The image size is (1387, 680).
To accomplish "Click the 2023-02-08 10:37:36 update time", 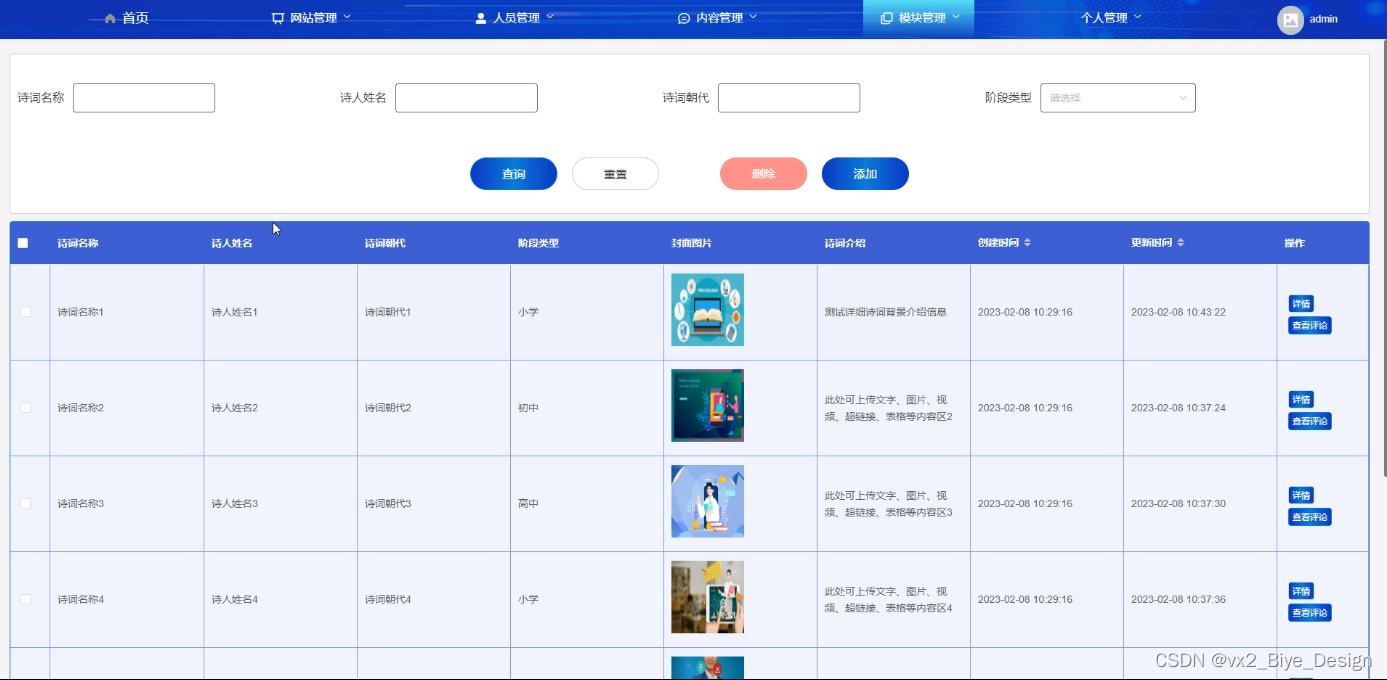I will pos(1178,599).
